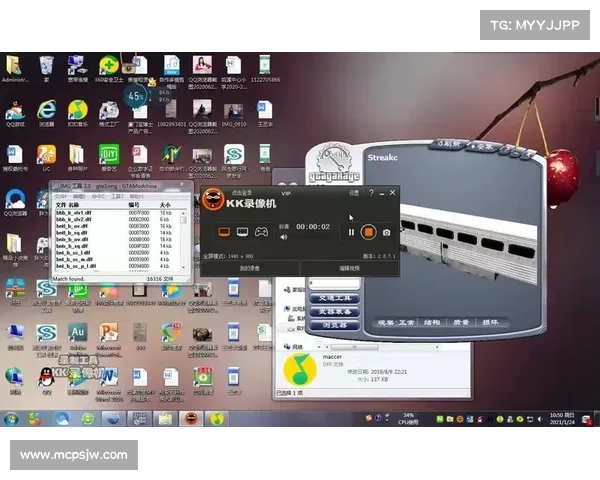Mute the recorder speaker volume icon

[x=283, y=238]
